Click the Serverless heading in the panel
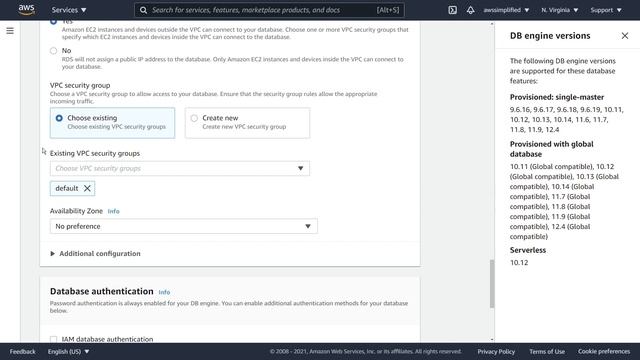The width and height of the screenshot is (640, 360). tap(527, 250)
